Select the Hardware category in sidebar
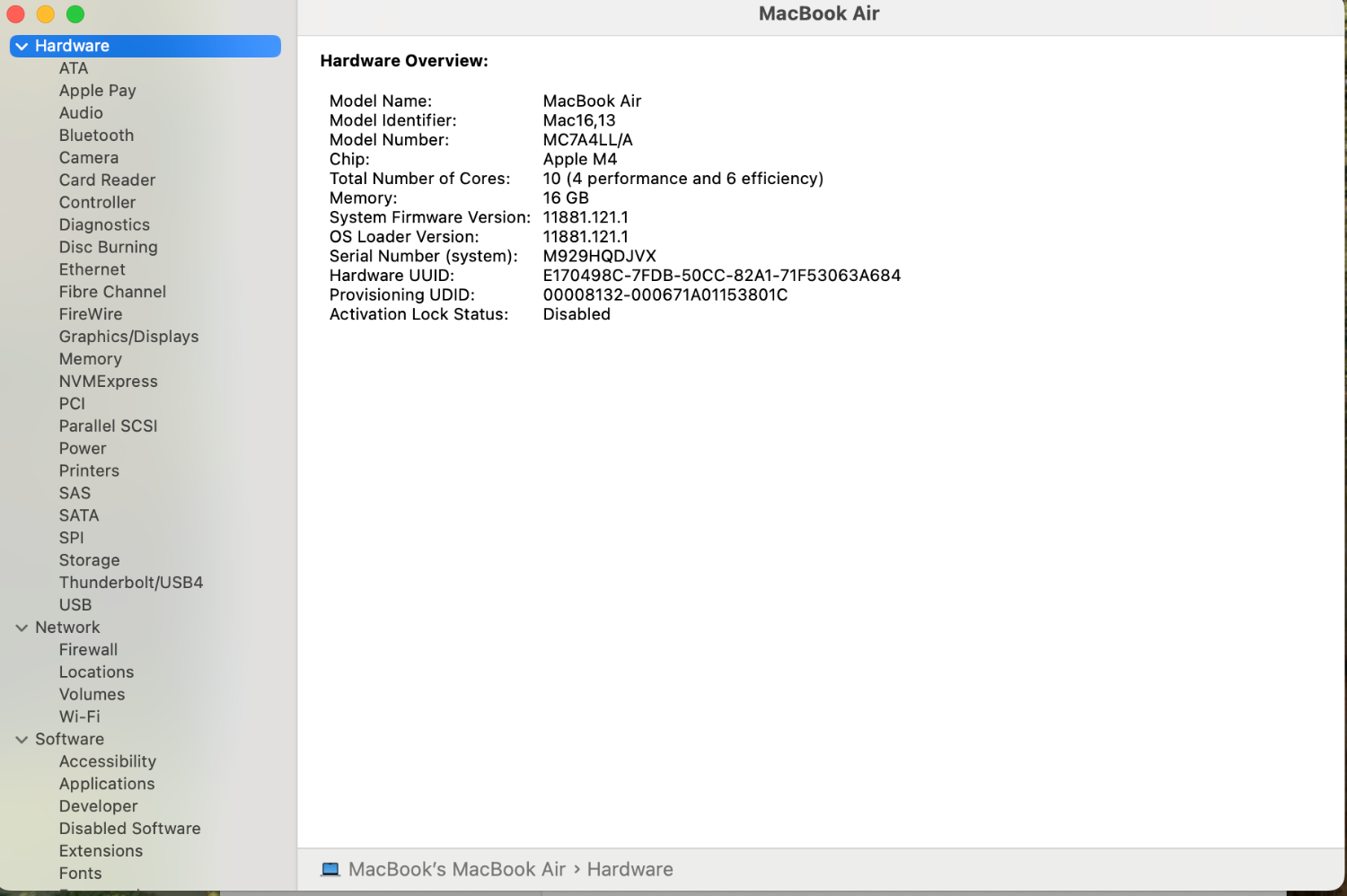Image resolution: width=1347 pixels, height=896 pixels. click(x=145, y=46)
